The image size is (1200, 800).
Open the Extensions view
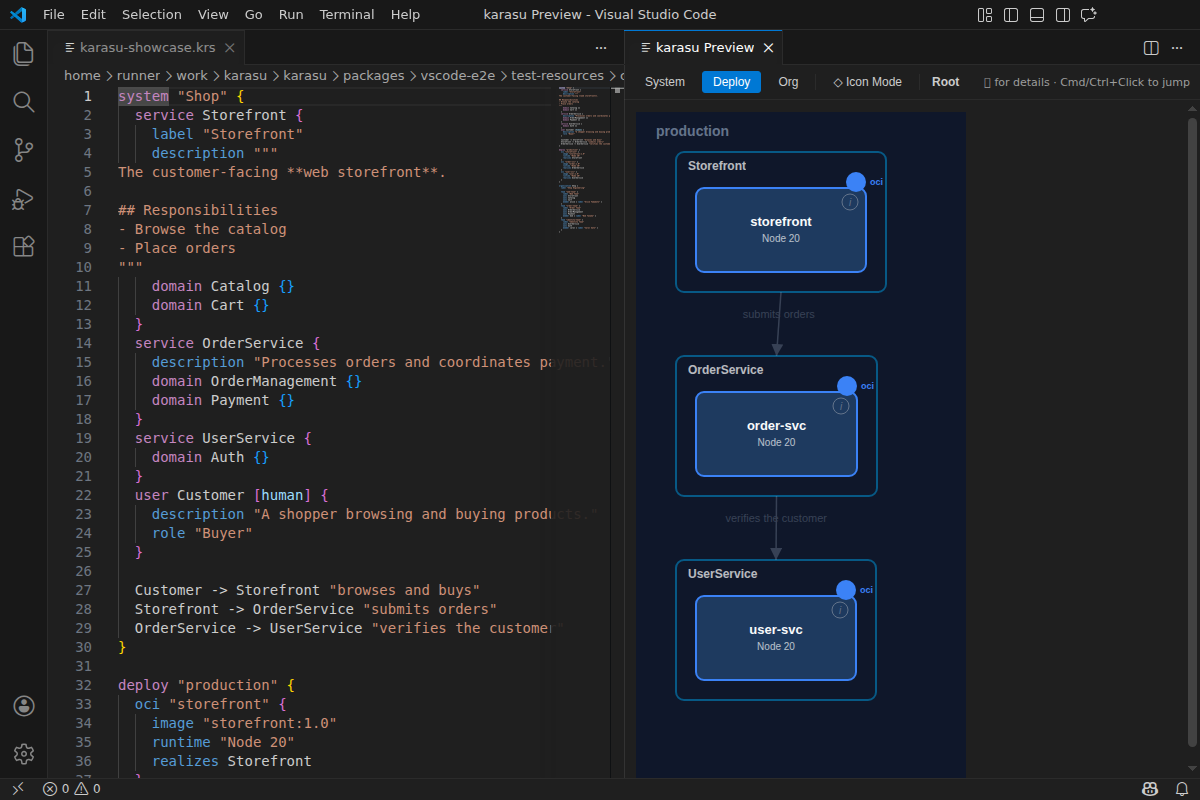(24, 246)
